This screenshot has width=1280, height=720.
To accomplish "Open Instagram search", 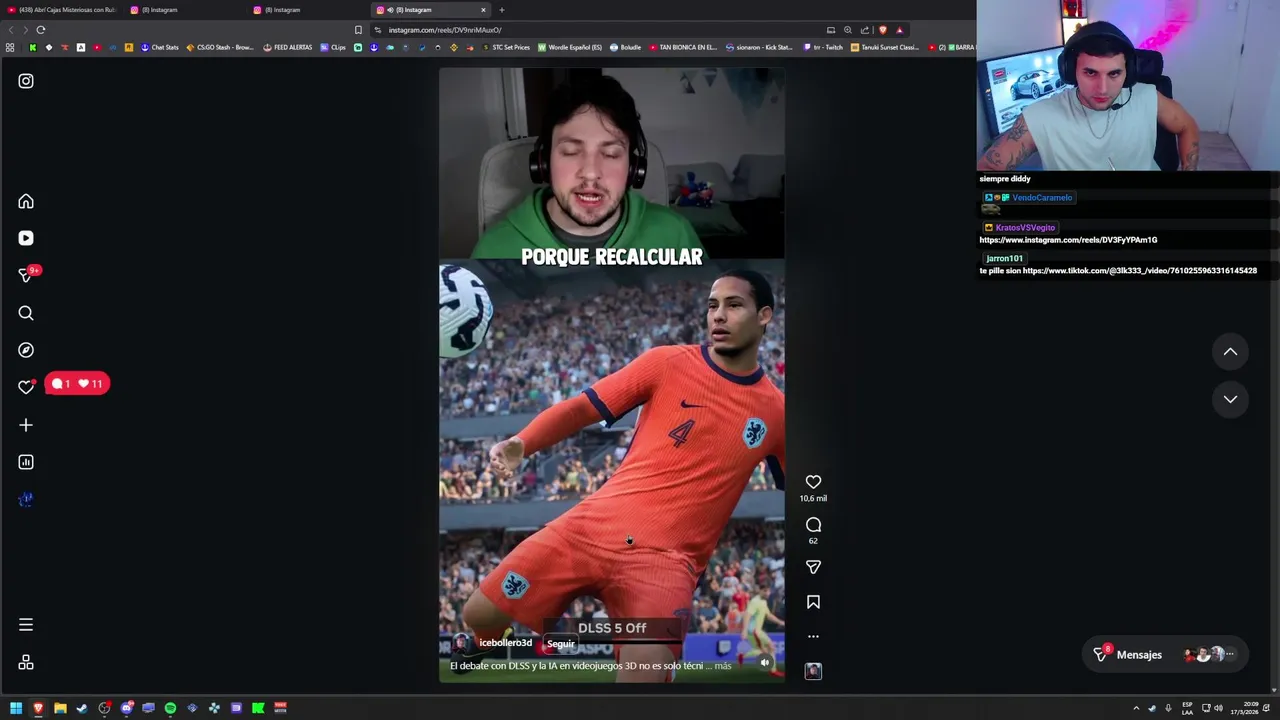I will pos(26,313).
